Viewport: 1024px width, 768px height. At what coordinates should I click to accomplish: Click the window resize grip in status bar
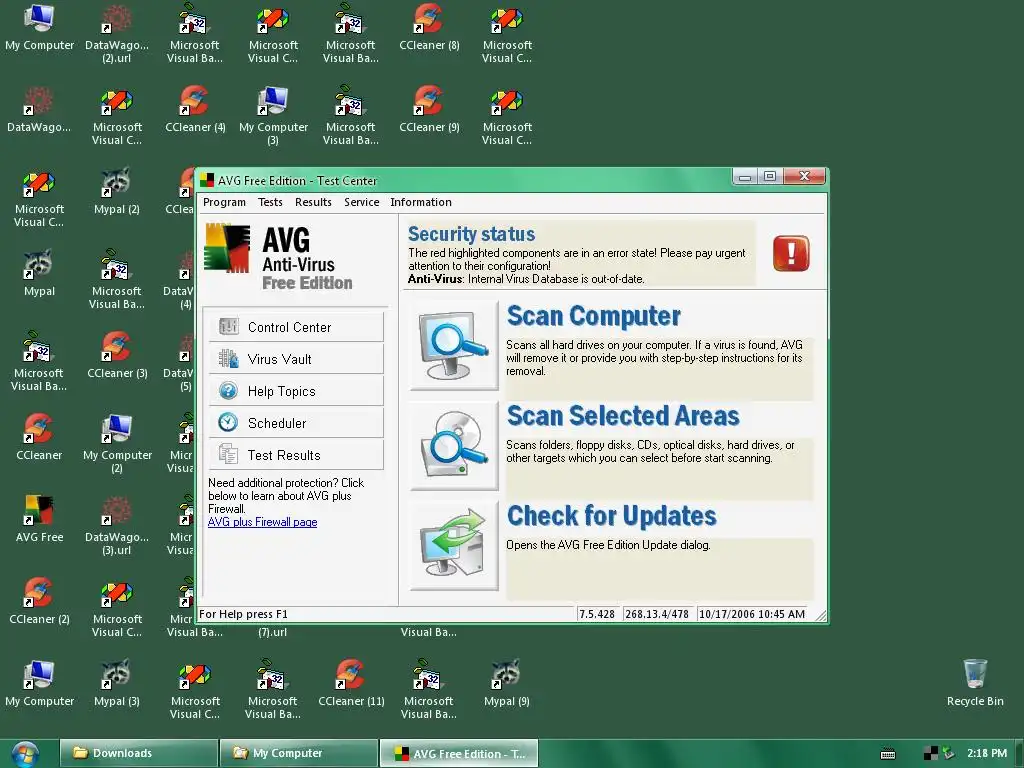820,615
